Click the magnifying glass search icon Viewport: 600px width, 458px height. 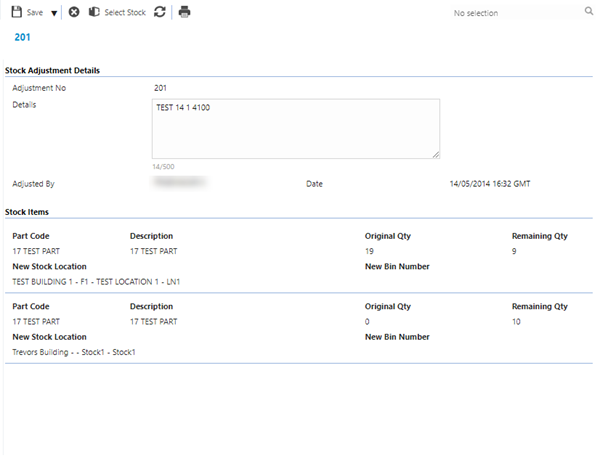588,12
